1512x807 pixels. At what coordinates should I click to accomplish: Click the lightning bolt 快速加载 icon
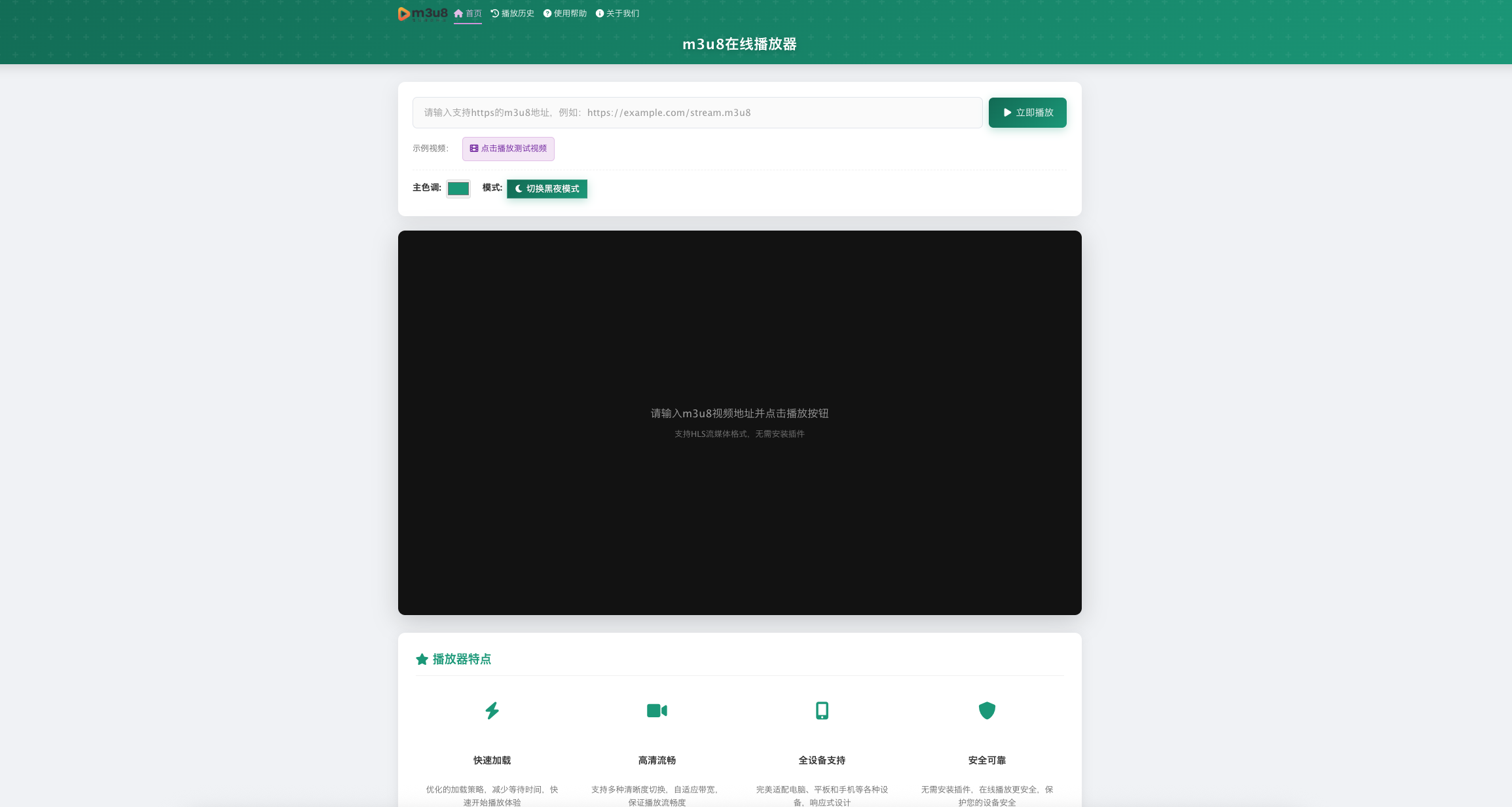pyautogui.click(x=492, y=711)
